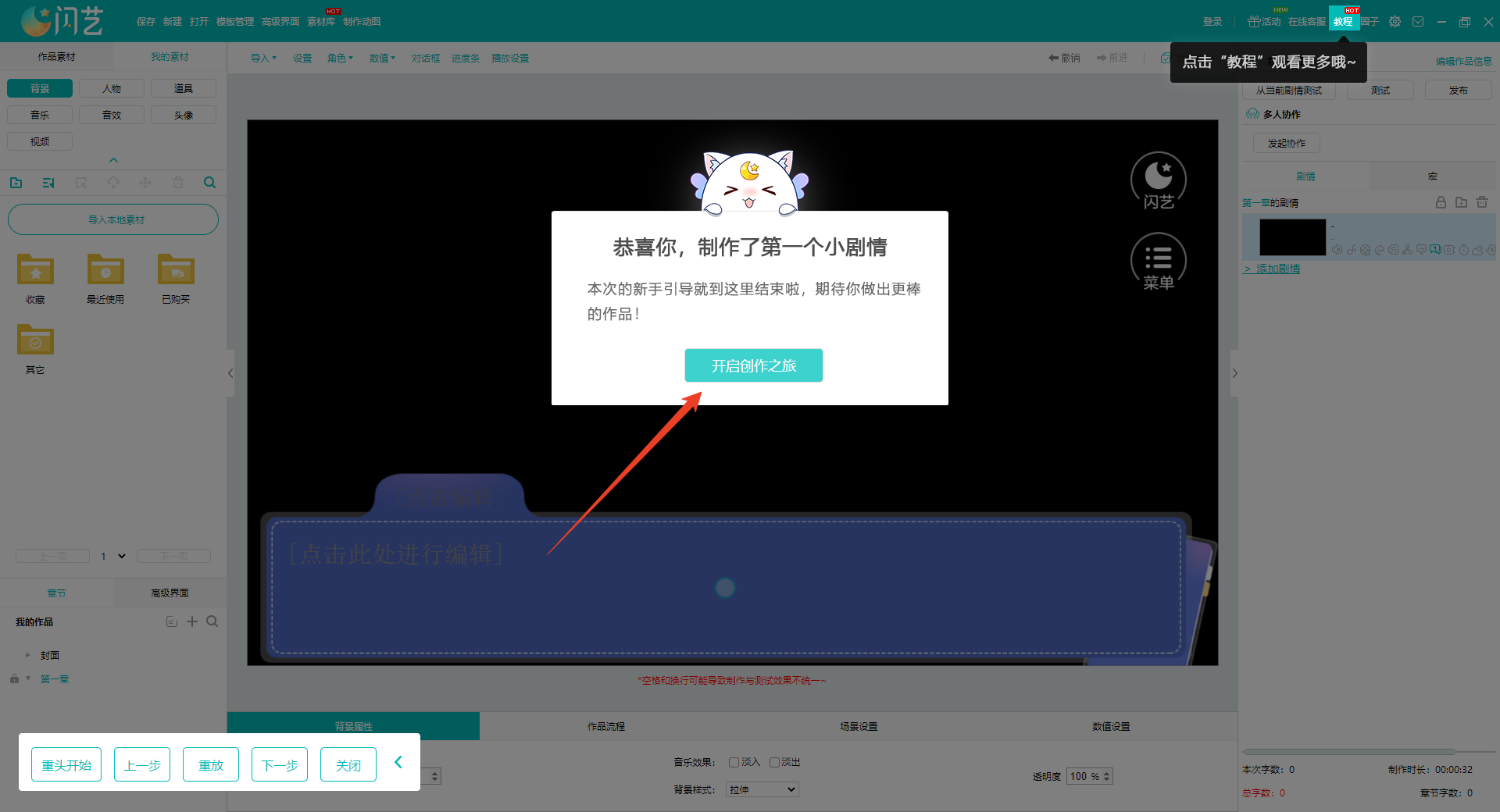Open the 导入 dropdown in the editor toolbar
1500x812 pixels.
262,58
